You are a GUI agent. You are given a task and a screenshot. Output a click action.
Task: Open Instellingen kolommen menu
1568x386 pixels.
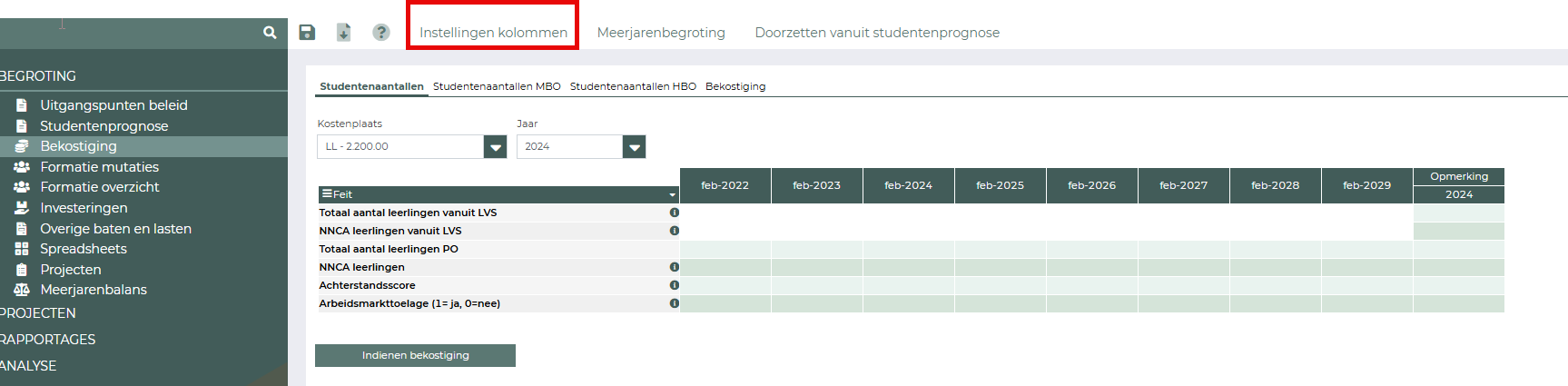493,33
